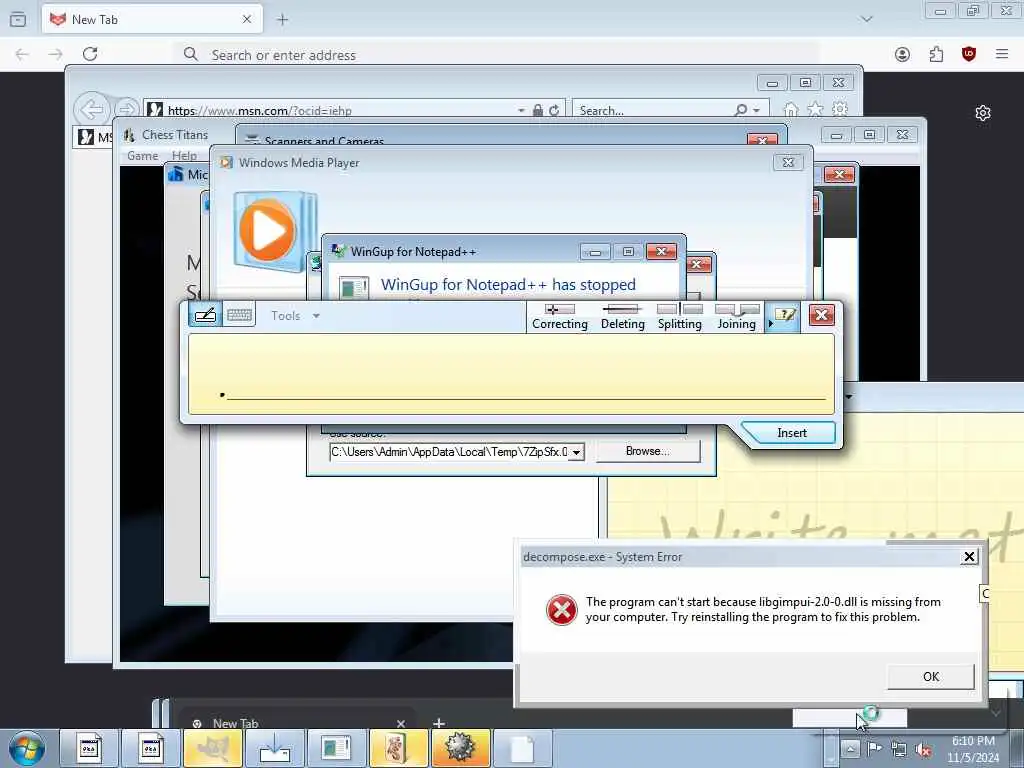Open the browser account profile icon
1024x768 pixels.
(x=902, y=54)
